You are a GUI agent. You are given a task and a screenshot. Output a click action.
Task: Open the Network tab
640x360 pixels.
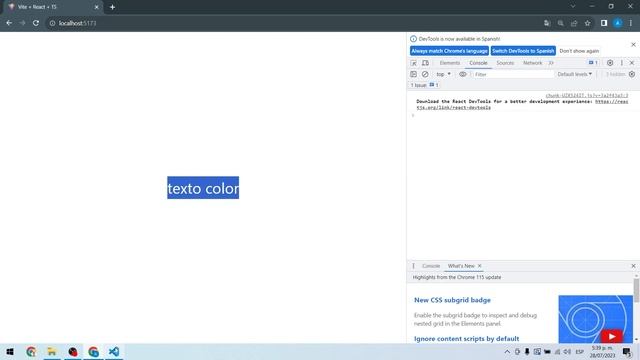pos(532,63)
